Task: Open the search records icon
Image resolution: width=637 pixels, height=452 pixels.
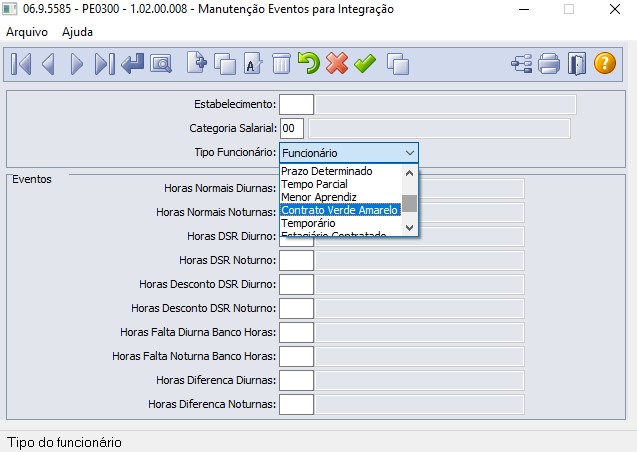Action: coord(161,64)
